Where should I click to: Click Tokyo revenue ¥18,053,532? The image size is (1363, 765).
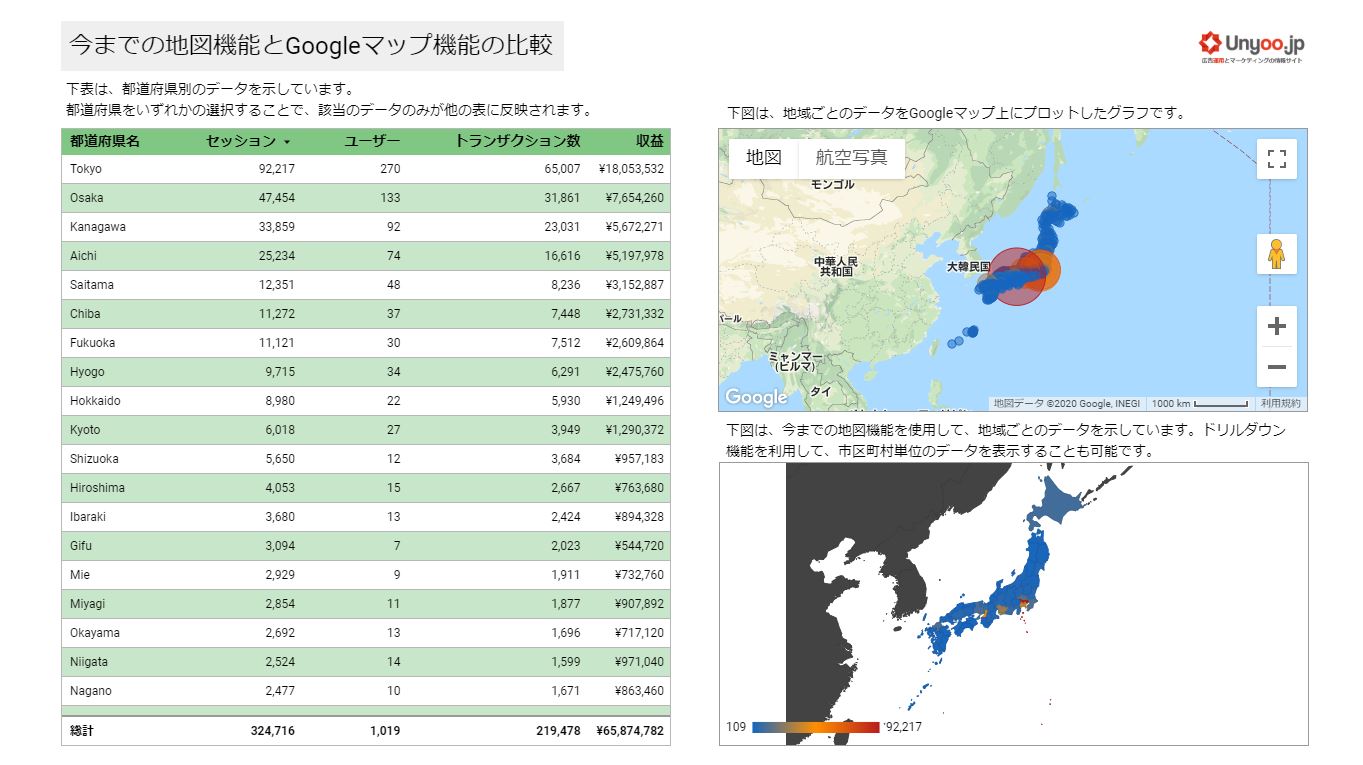click(x=631, y=169)
